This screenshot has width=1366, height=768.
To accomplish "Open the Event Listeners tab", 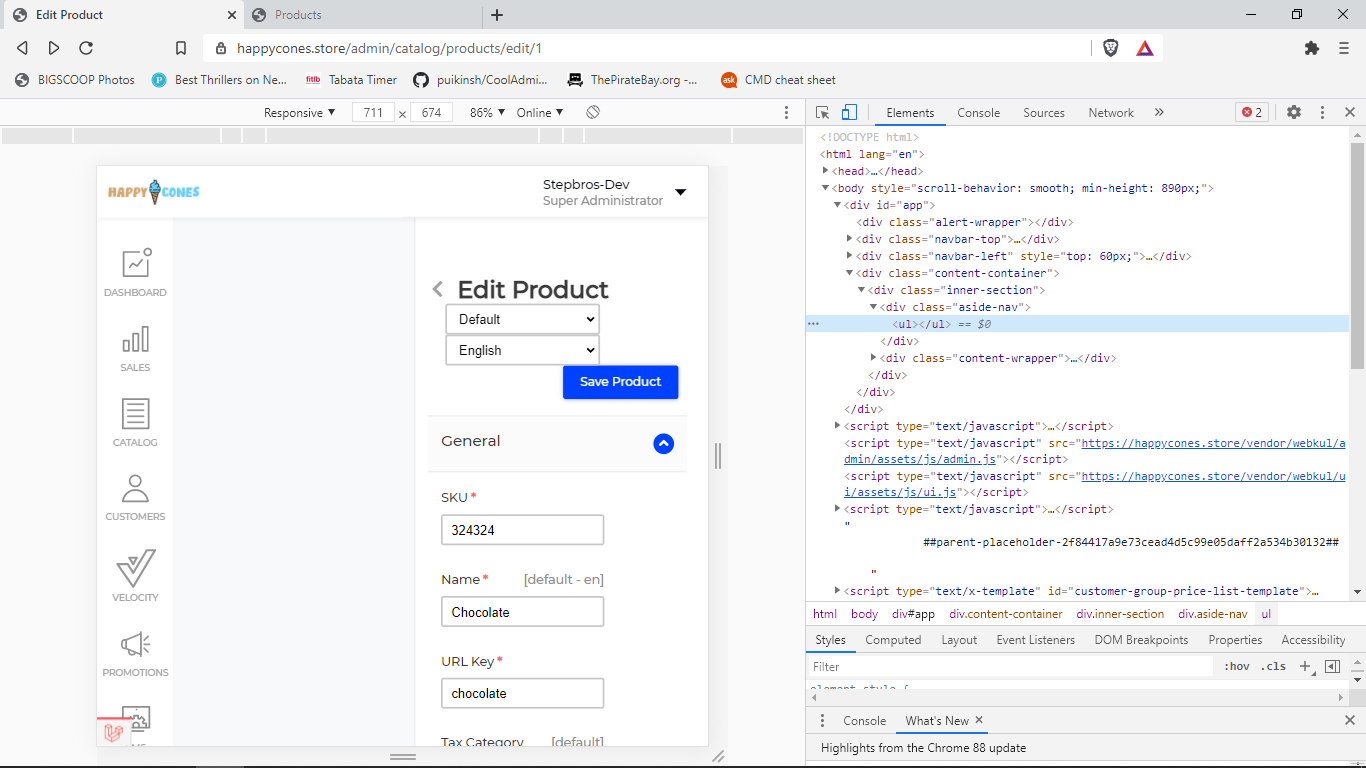I will [1035, 640].
